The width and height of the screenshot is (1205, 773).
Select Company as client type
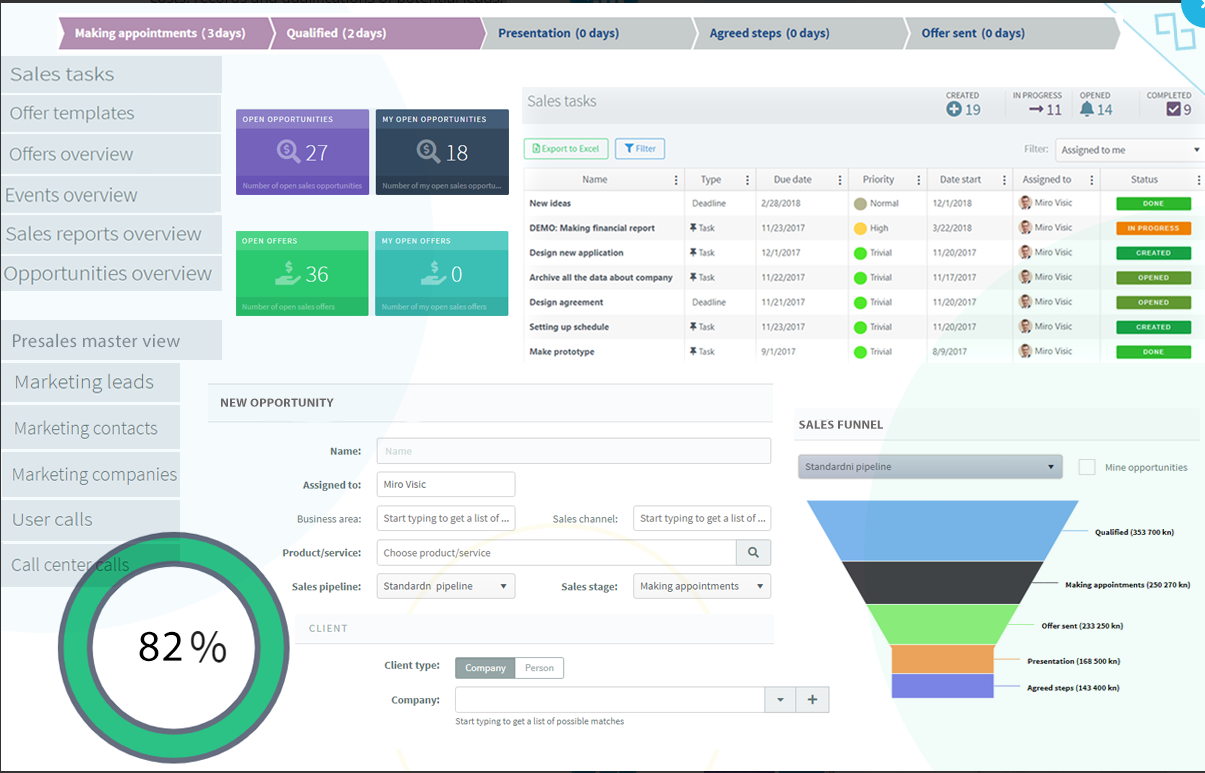[x=484, y=667]
